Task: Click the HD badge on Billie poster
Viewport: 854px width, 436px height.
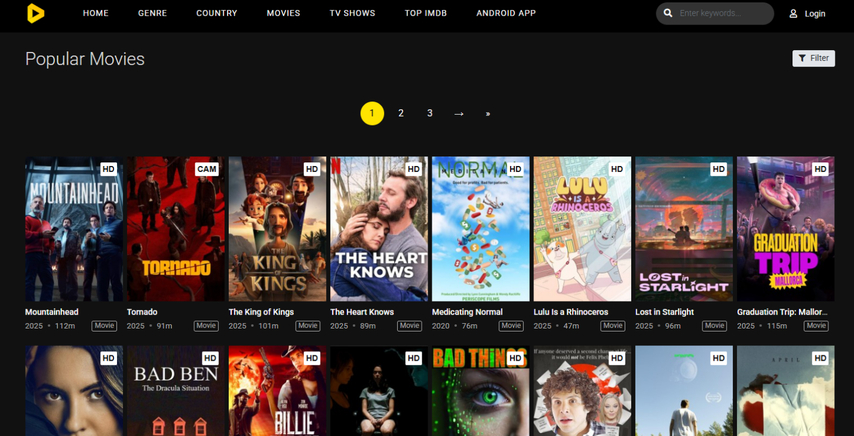Action: click(x=312, y=358)
